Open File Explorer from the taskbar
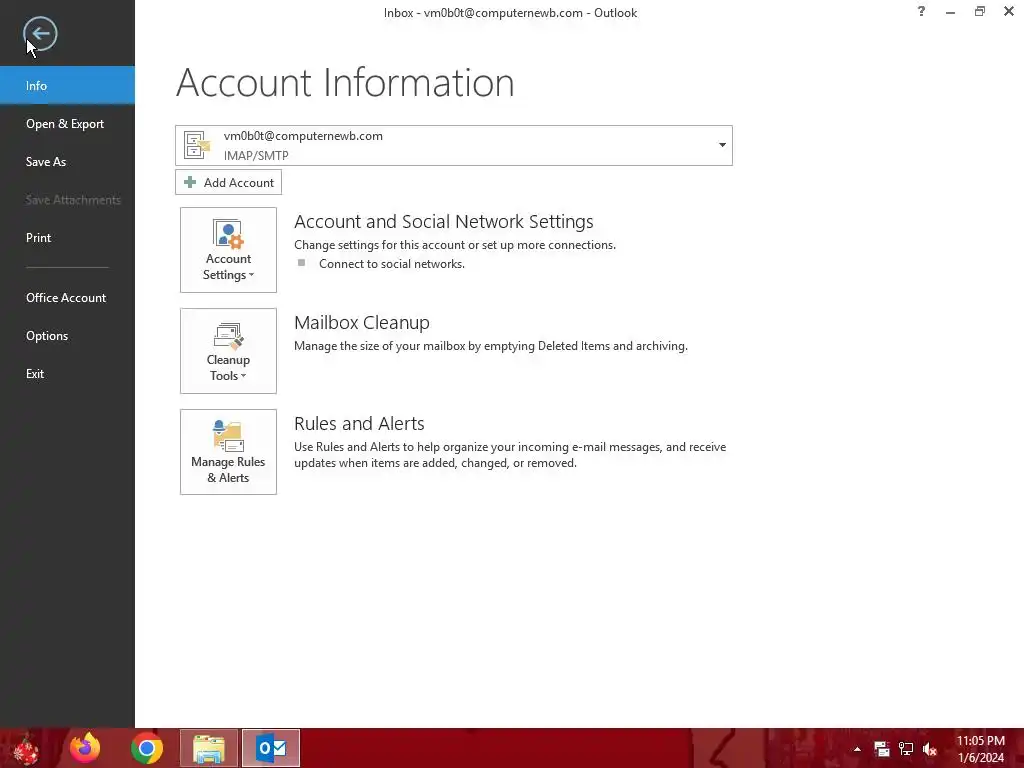This screenshot has height=768, width=1024. pyautogui.click(x=209, y=748)
